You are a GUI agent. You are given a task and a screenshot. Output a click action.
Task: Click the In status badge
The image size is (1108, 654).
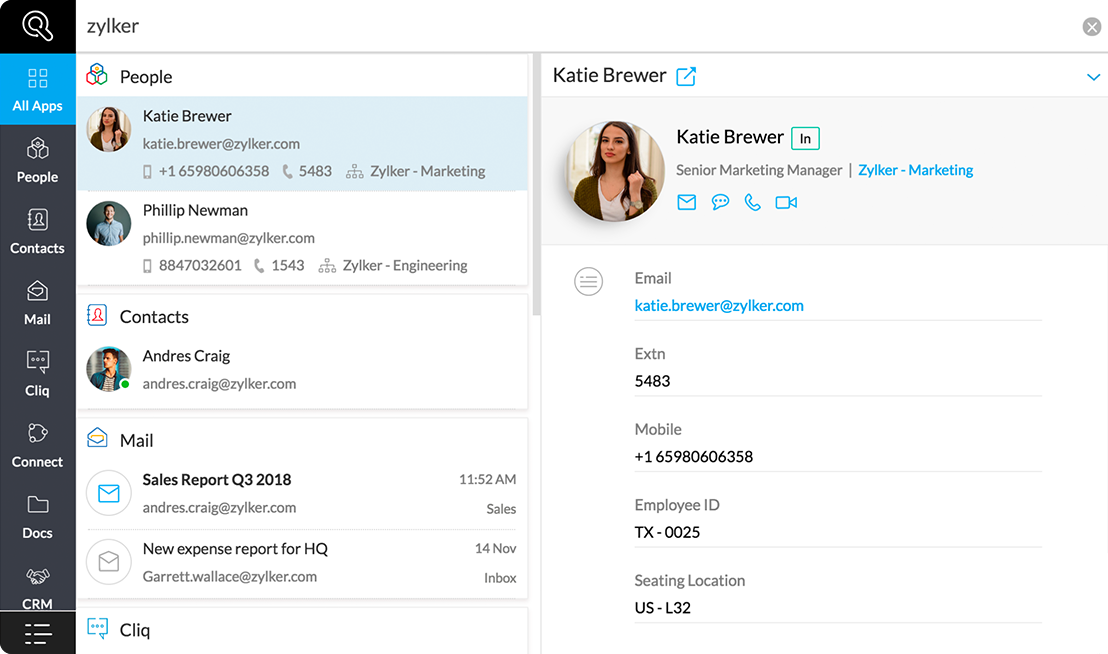click(x=805, y=138)
